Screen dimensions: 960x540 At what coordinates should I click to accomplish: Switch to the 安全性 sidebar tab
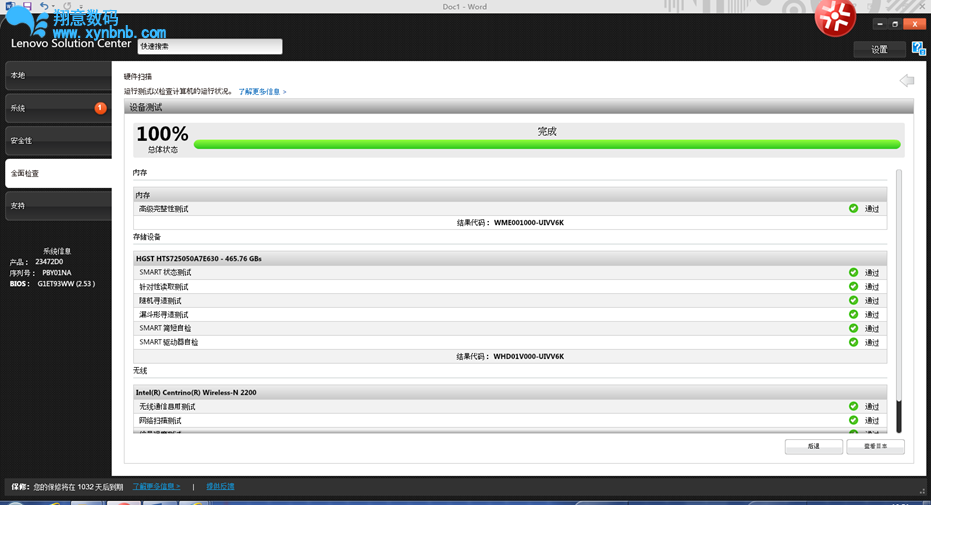(58, 140)
